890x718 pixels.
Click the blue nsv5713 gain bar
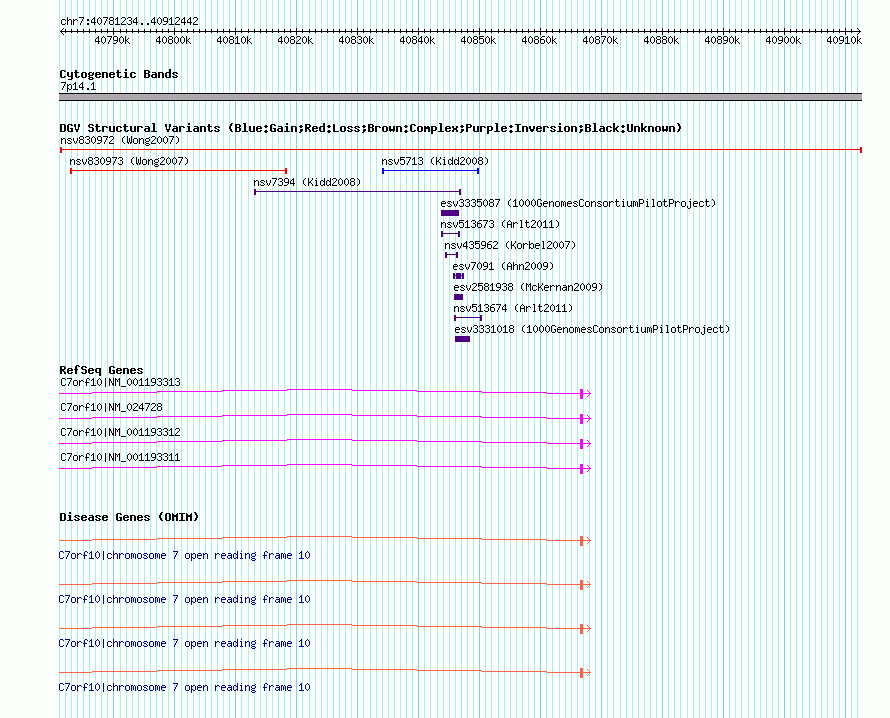pos(431,171)
